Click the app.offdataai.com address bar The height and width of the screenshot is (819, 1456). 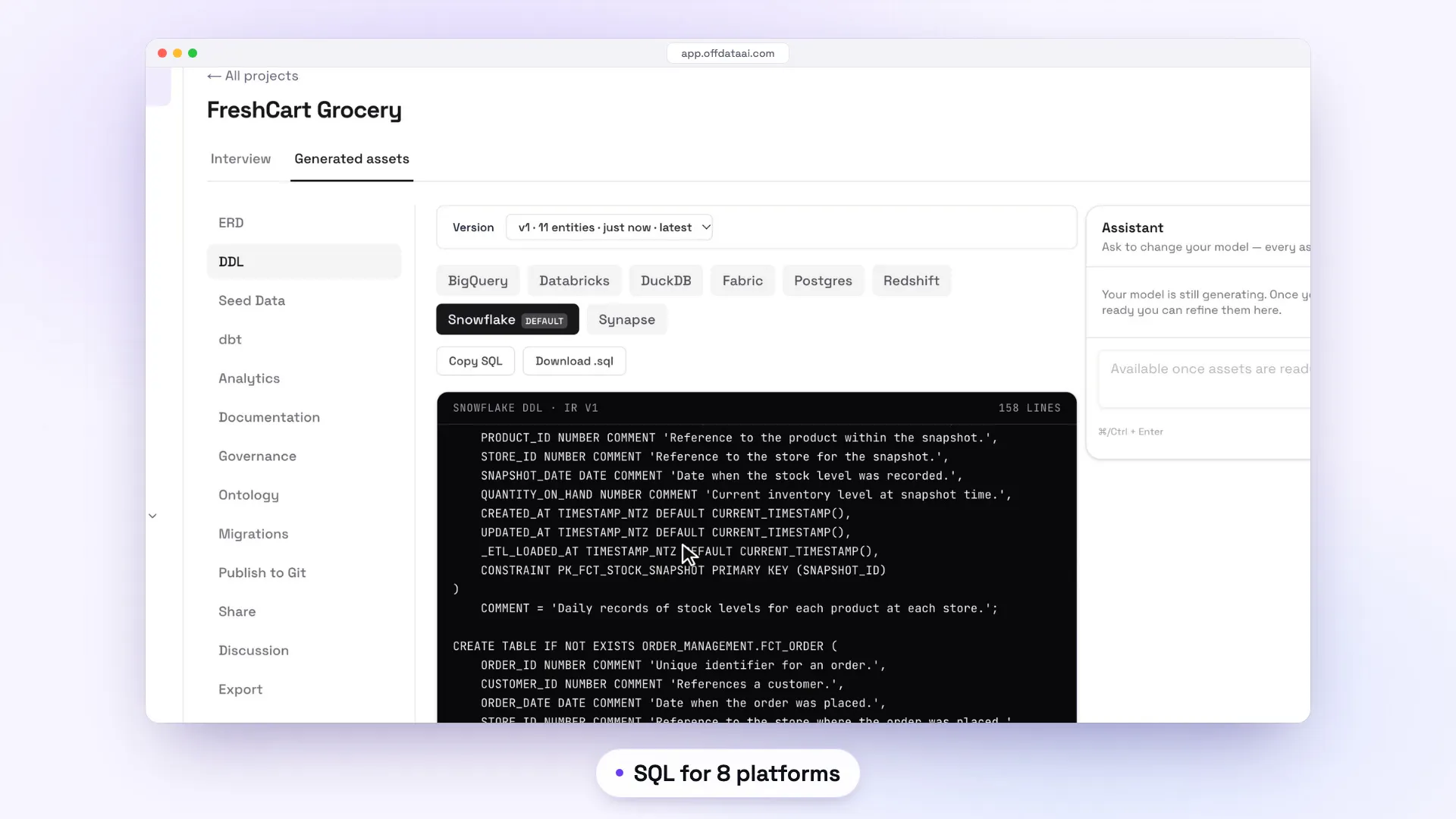[728, 53]
